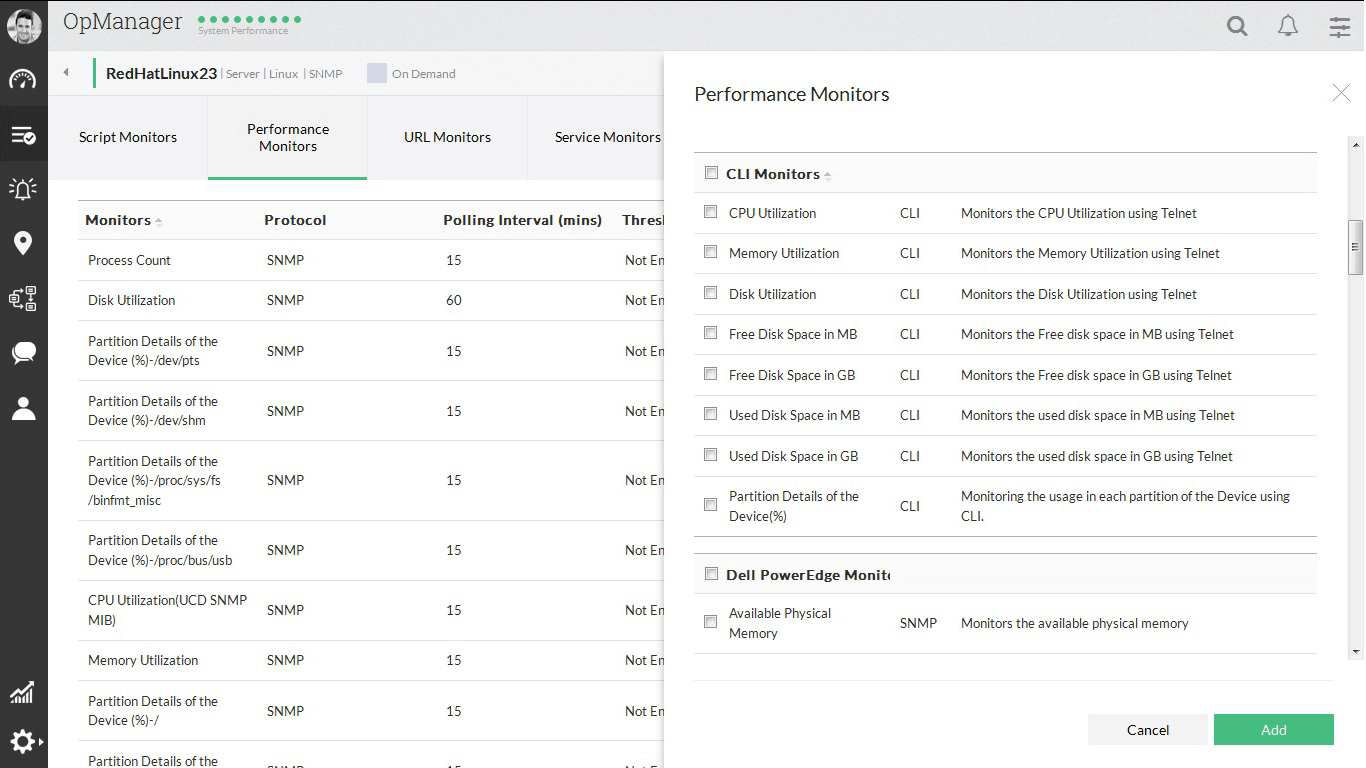Click the alarms siren icon in sidebar
The height and width of the screenshot is (768, 1366).
[x=23, y=188]
